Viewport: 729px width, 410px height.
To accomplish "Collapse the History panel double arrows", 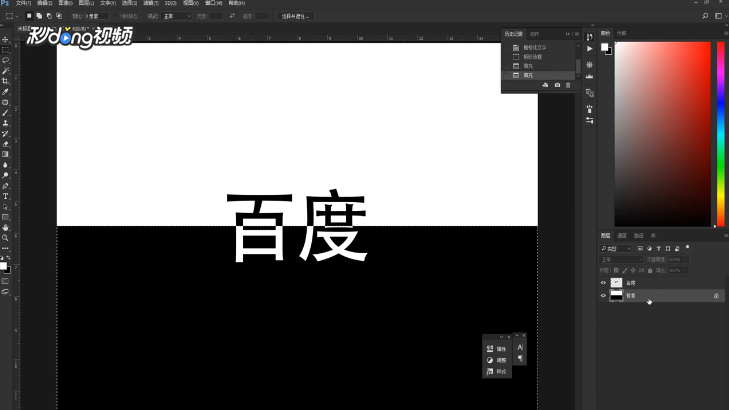I will [x=568, y=34].
